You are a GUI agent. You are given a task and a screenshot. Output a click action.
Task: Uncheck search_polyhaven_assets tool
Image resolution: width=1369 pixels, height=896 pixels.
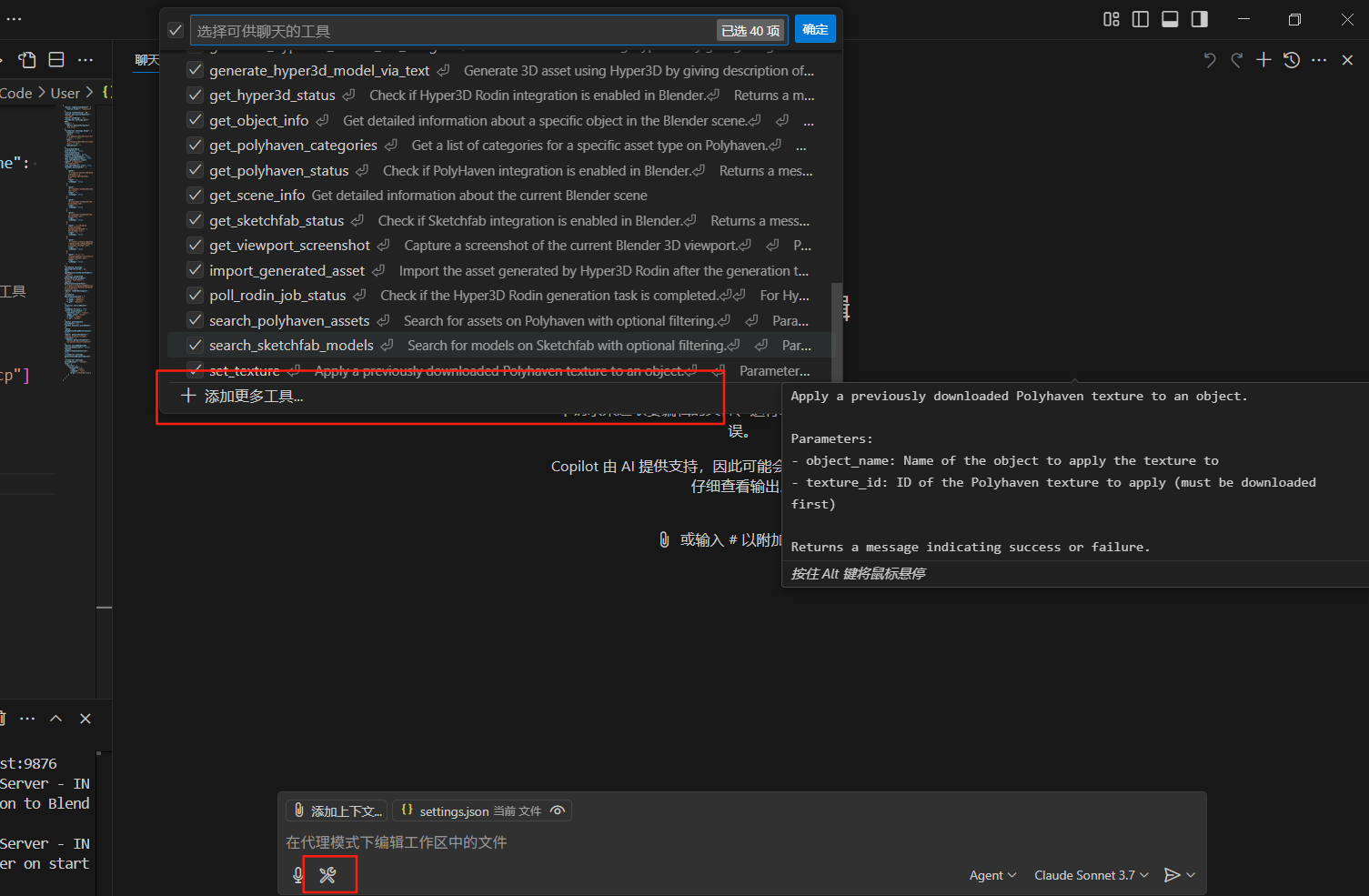point(195,320)
